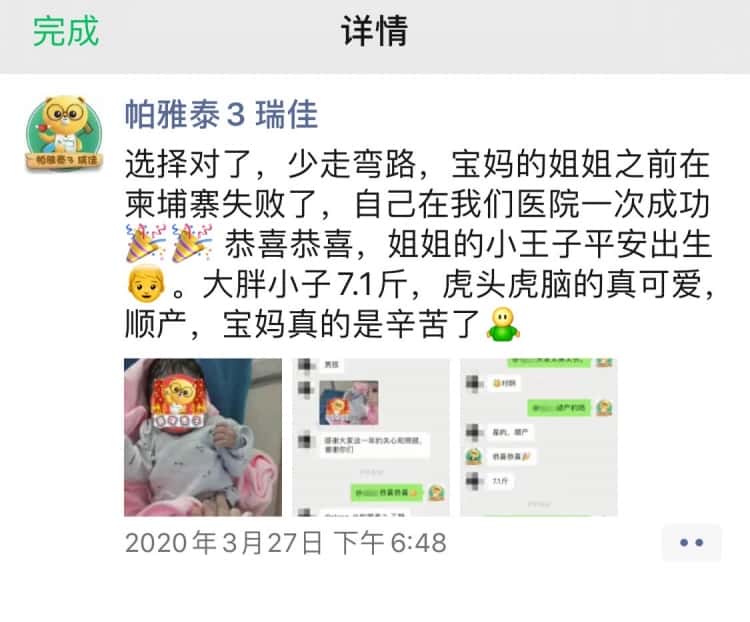Open the baby photo thumbnail
This screenshot has height=622, width=750.
click(203, 437)
